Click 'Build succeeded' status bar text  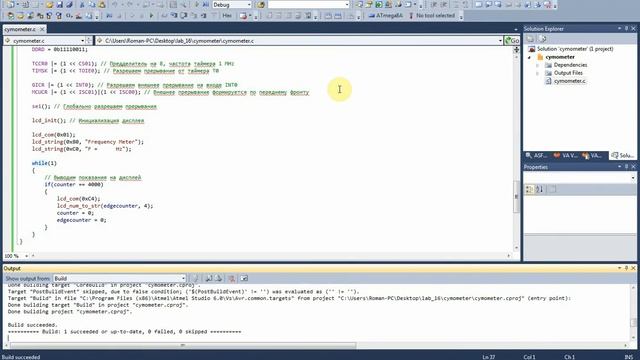pyautogui.click(x=21, y=357)
